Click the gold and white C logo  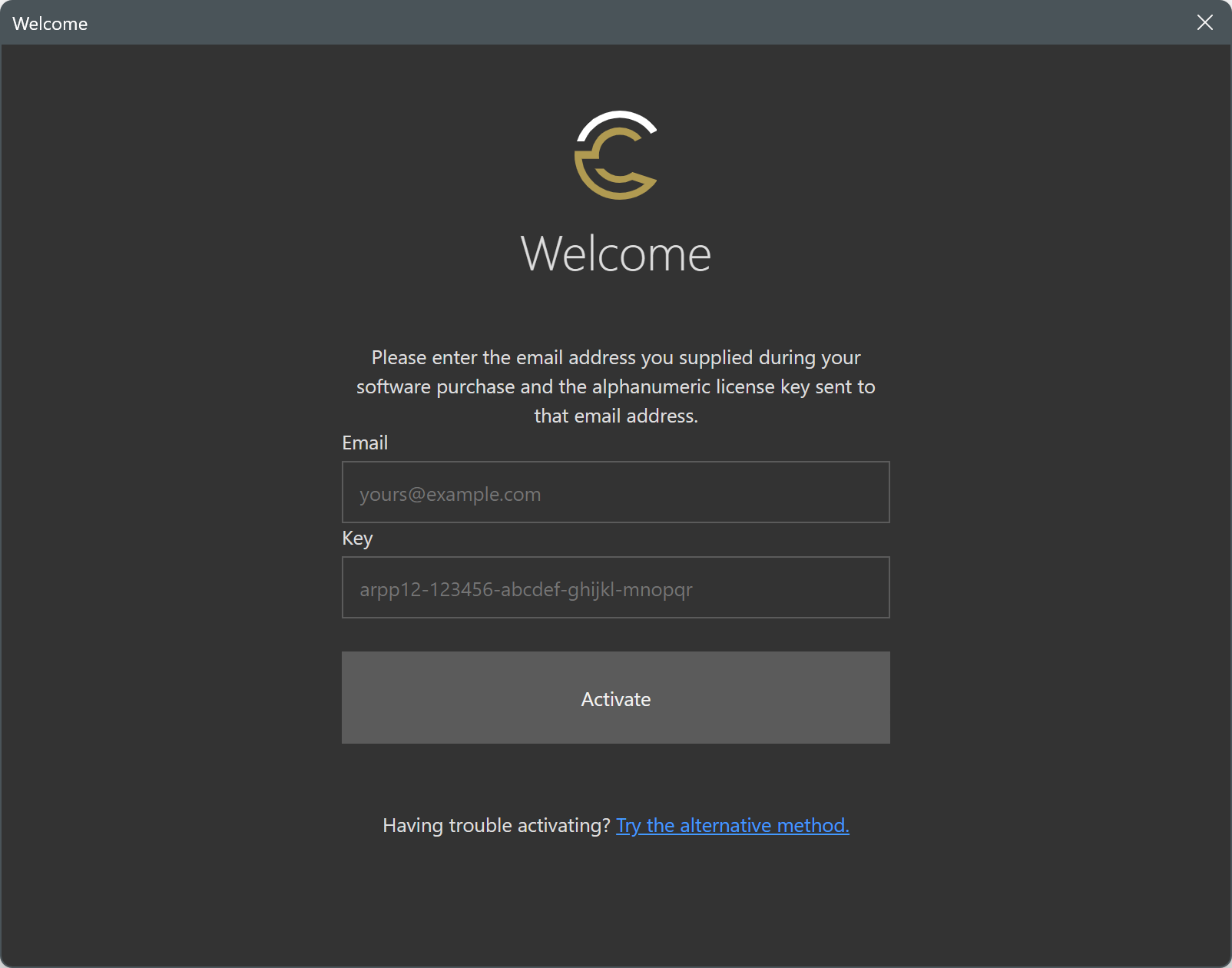click(616, 155)
